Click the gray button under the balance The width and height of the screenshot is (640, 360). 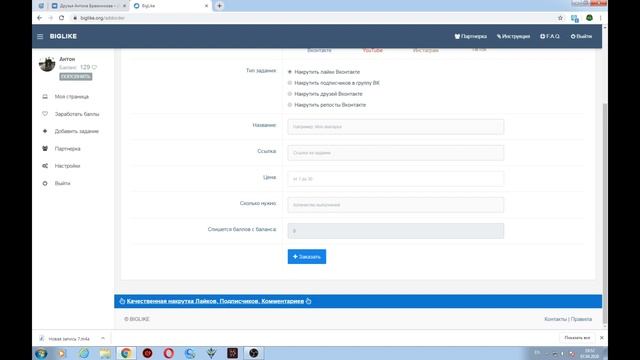pos(76,77)
